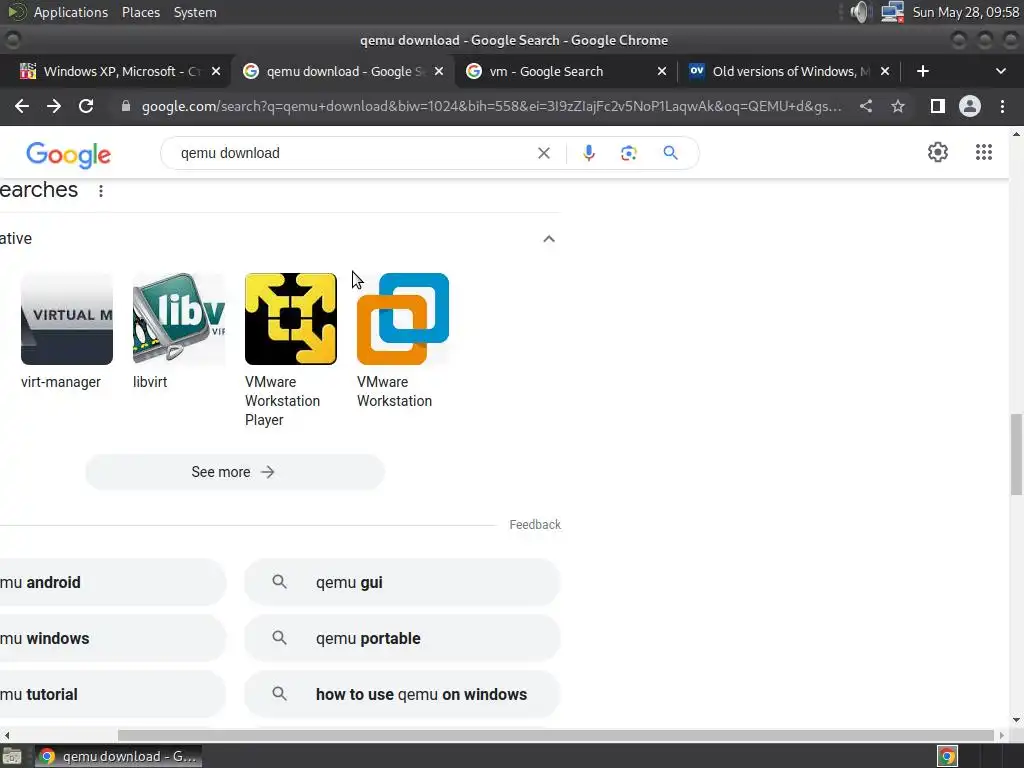
Task: Click the horizontal scrollbar thumb
Action: pos(555,735)
